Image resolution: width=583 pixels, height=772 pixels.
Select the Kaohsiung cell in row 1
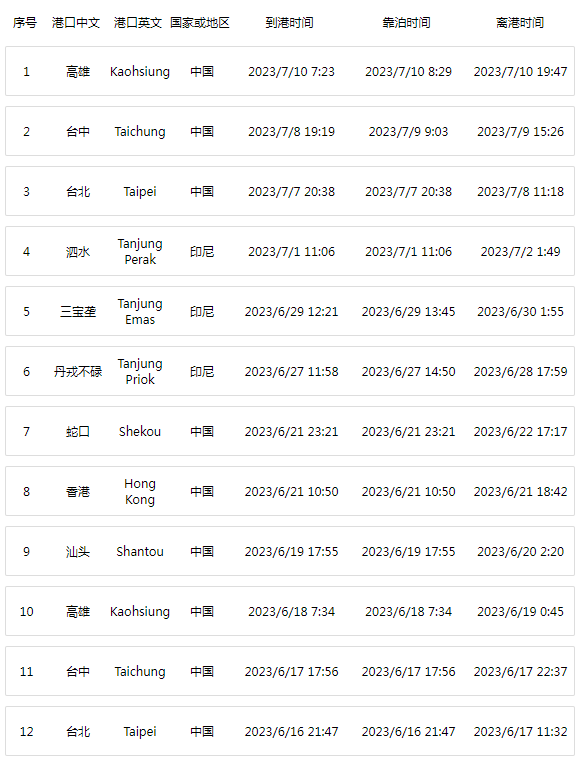click(x=140, y=72)
